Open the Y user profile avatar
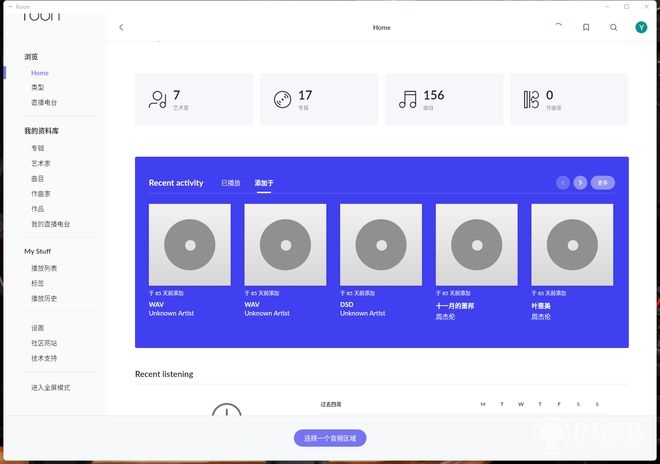 (641, 27)
